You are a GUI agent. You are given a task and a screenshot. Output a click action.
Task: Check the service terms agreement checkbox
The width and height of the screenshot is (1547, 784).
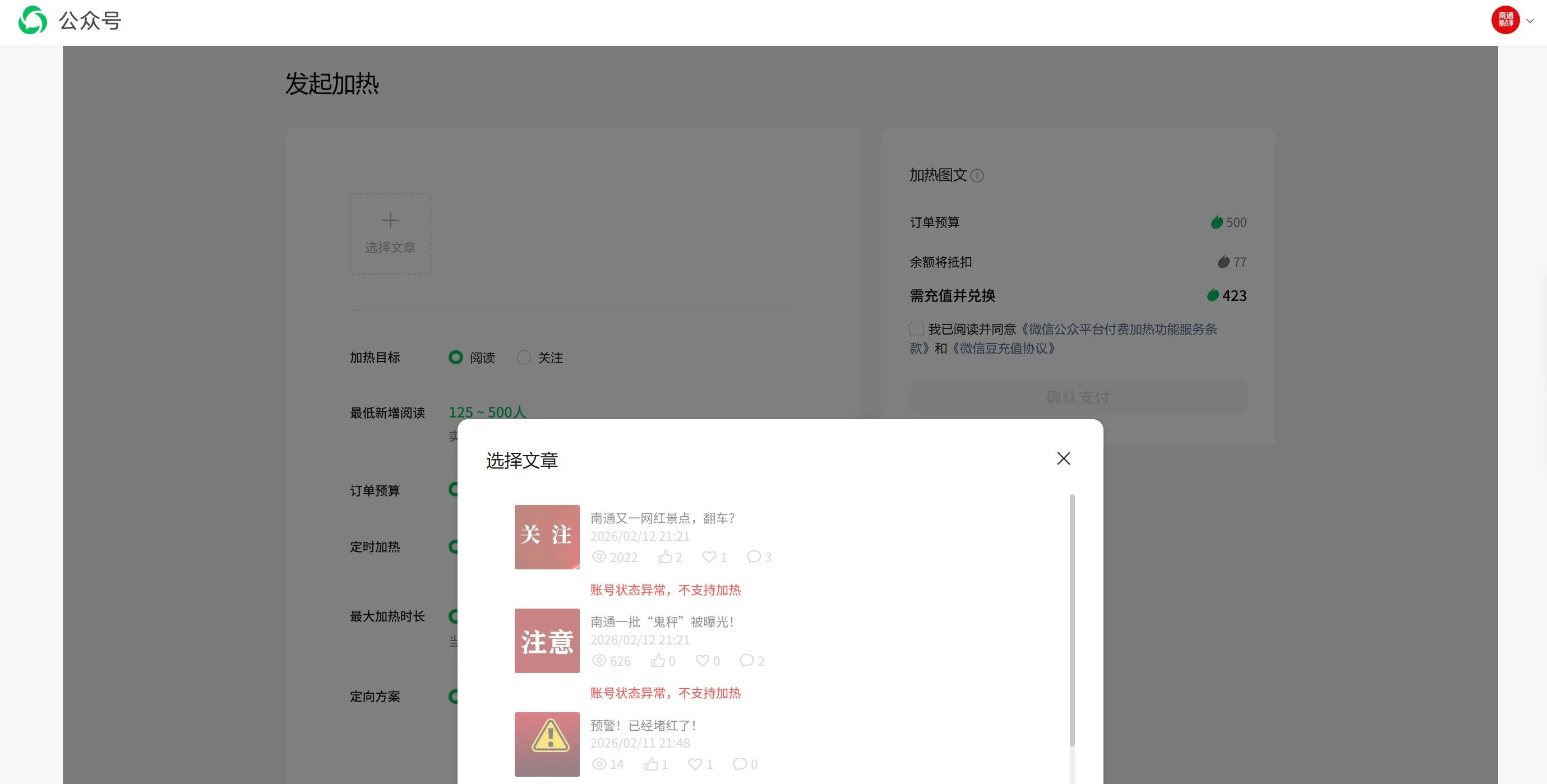click(916, 329)
